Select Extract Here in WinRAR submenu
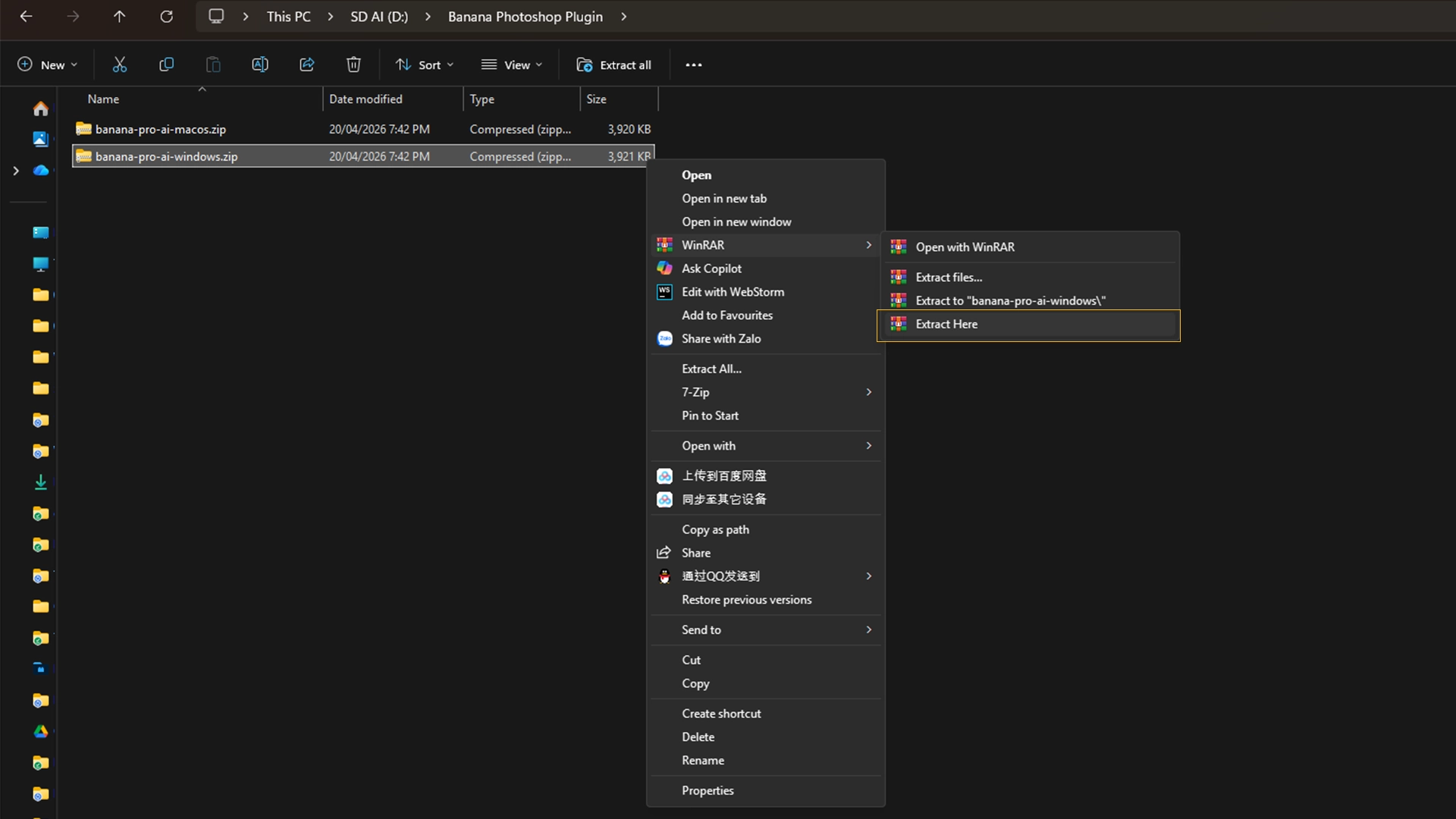The image size is (1456, 819). click(x=946, y=325)
